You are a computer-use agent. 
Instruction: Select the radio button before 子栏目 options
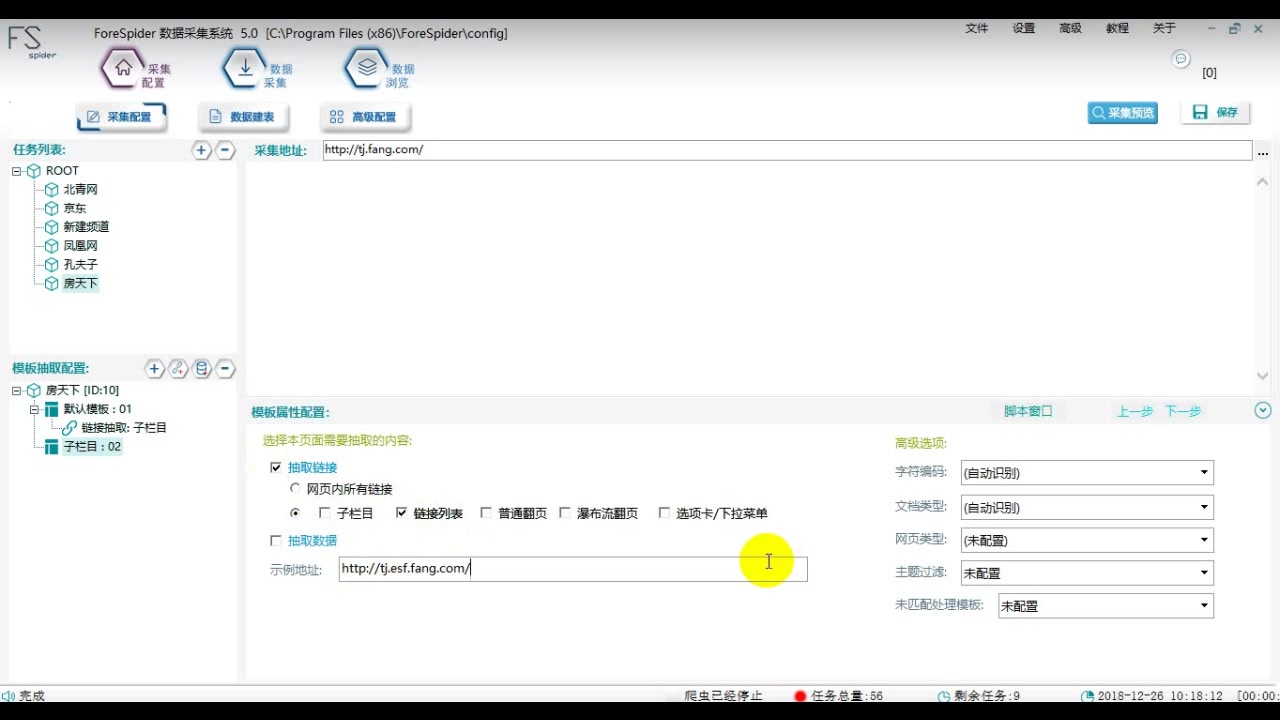[x=295, y=513]
